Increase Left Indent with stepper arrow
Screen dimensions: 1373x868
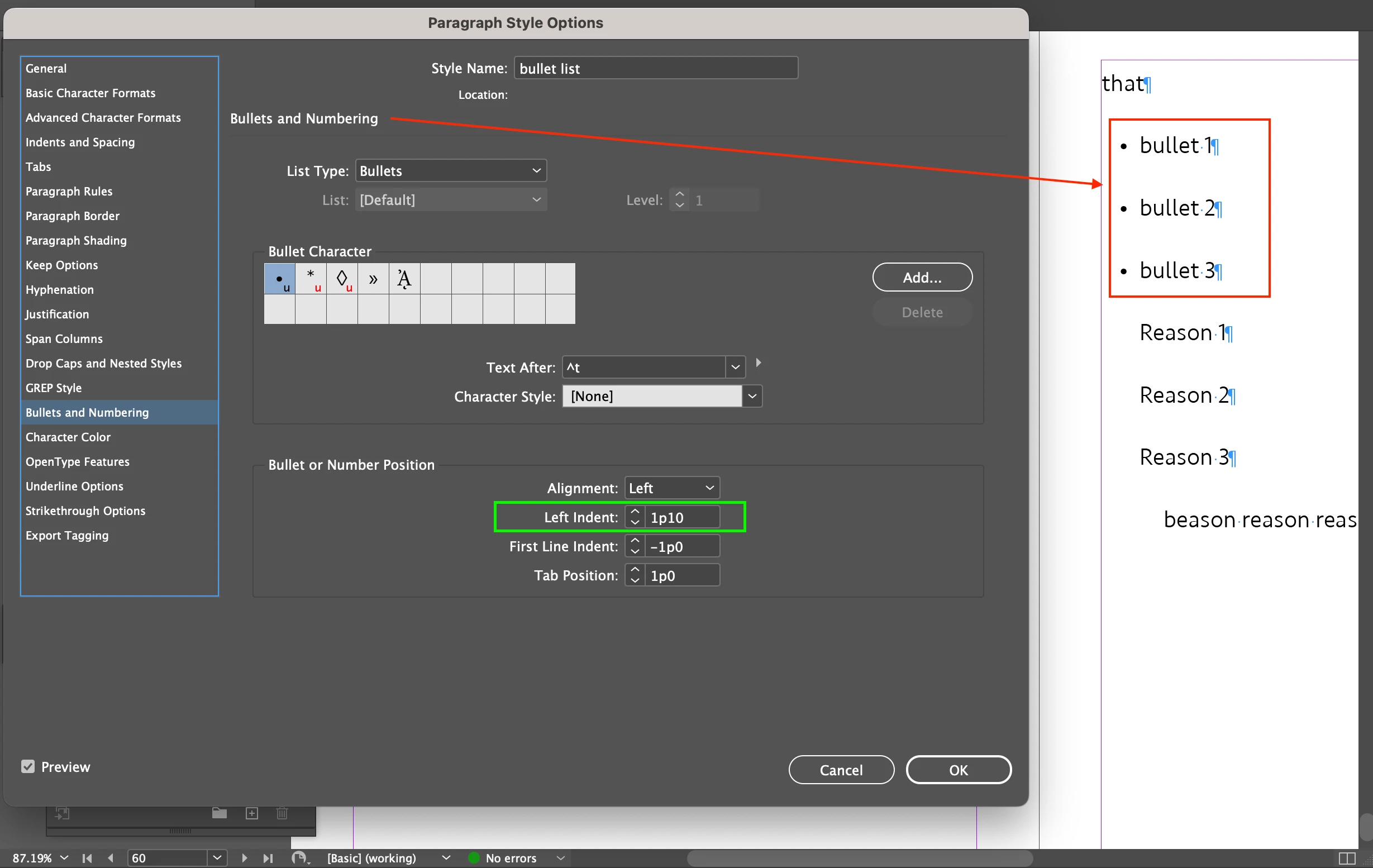pyautogui.click(x=635, y=512)
